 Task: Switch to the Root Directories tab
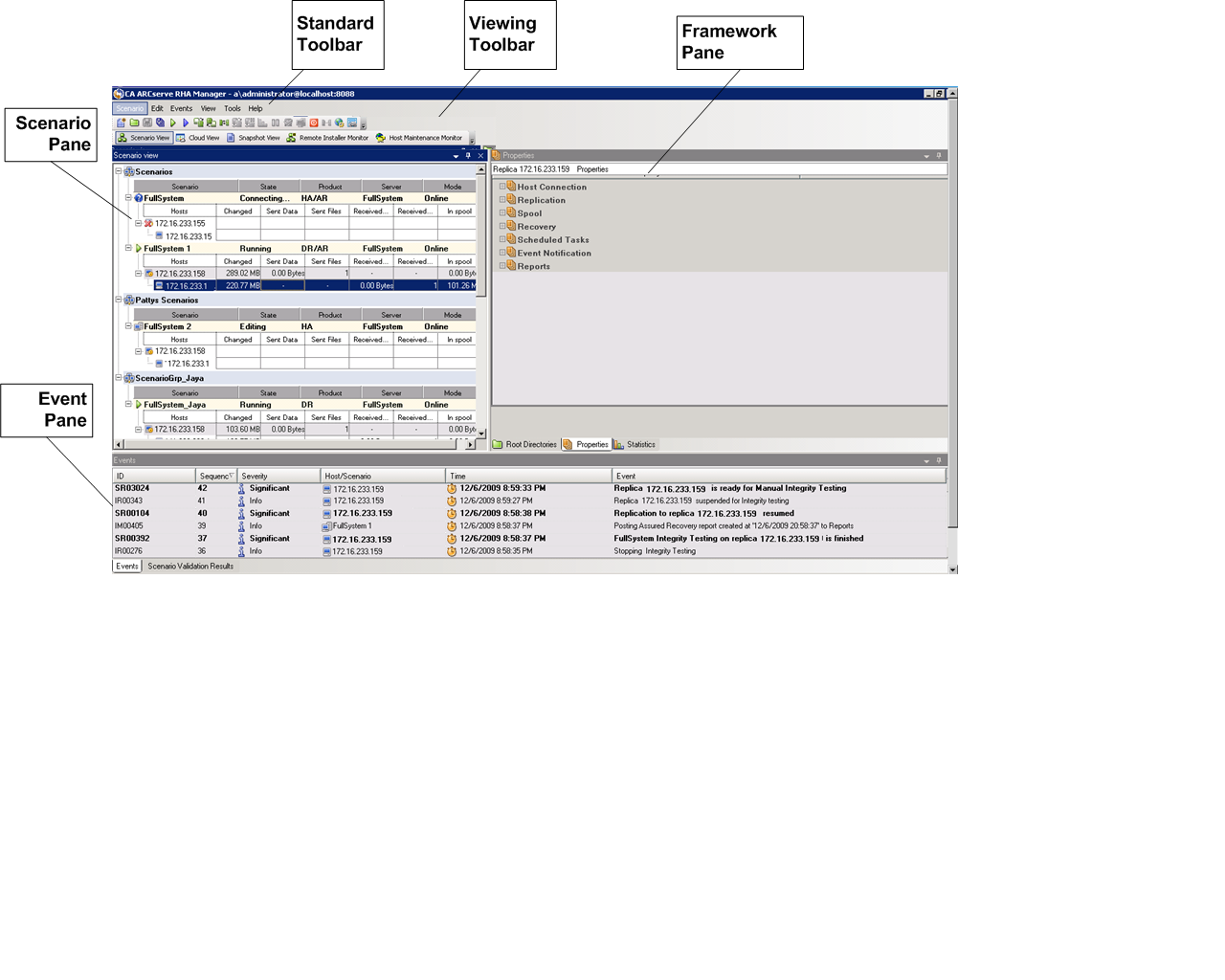tap(525, 444)
